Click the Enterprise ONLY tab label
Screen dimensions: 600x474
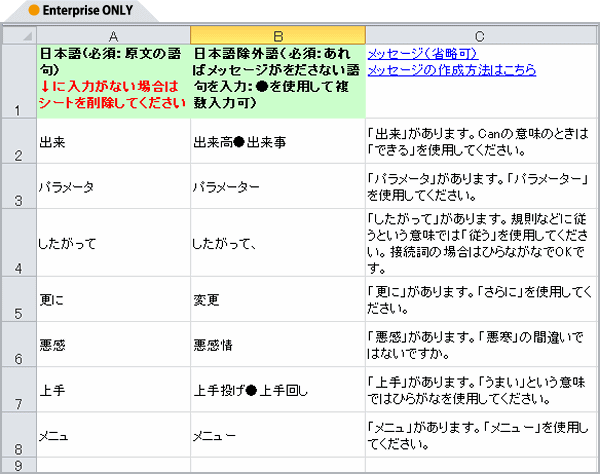pos(87,10)
